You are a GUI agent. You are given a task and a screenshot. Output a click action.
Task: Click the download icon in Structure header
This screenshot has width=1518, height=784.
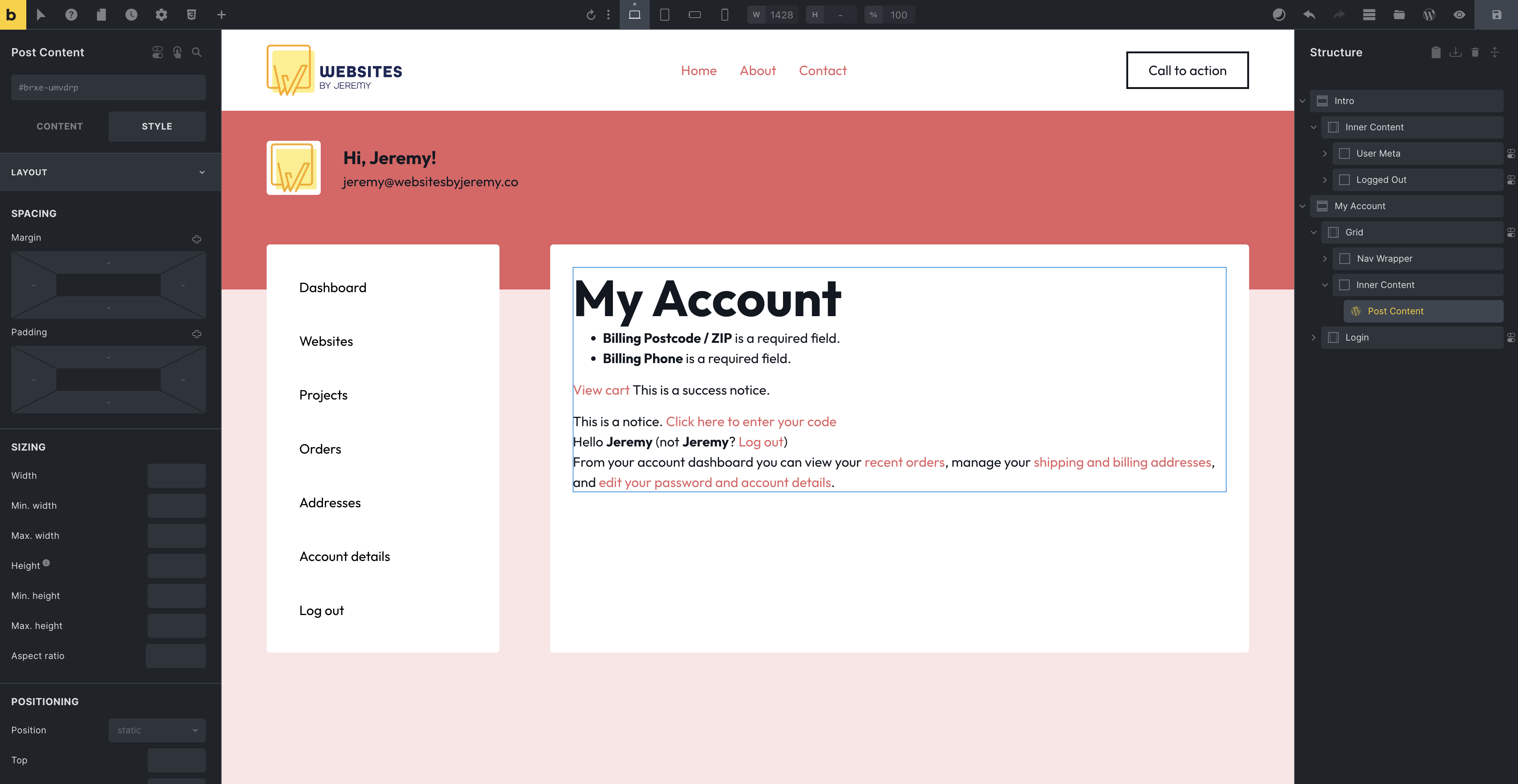coord(1456,53)
